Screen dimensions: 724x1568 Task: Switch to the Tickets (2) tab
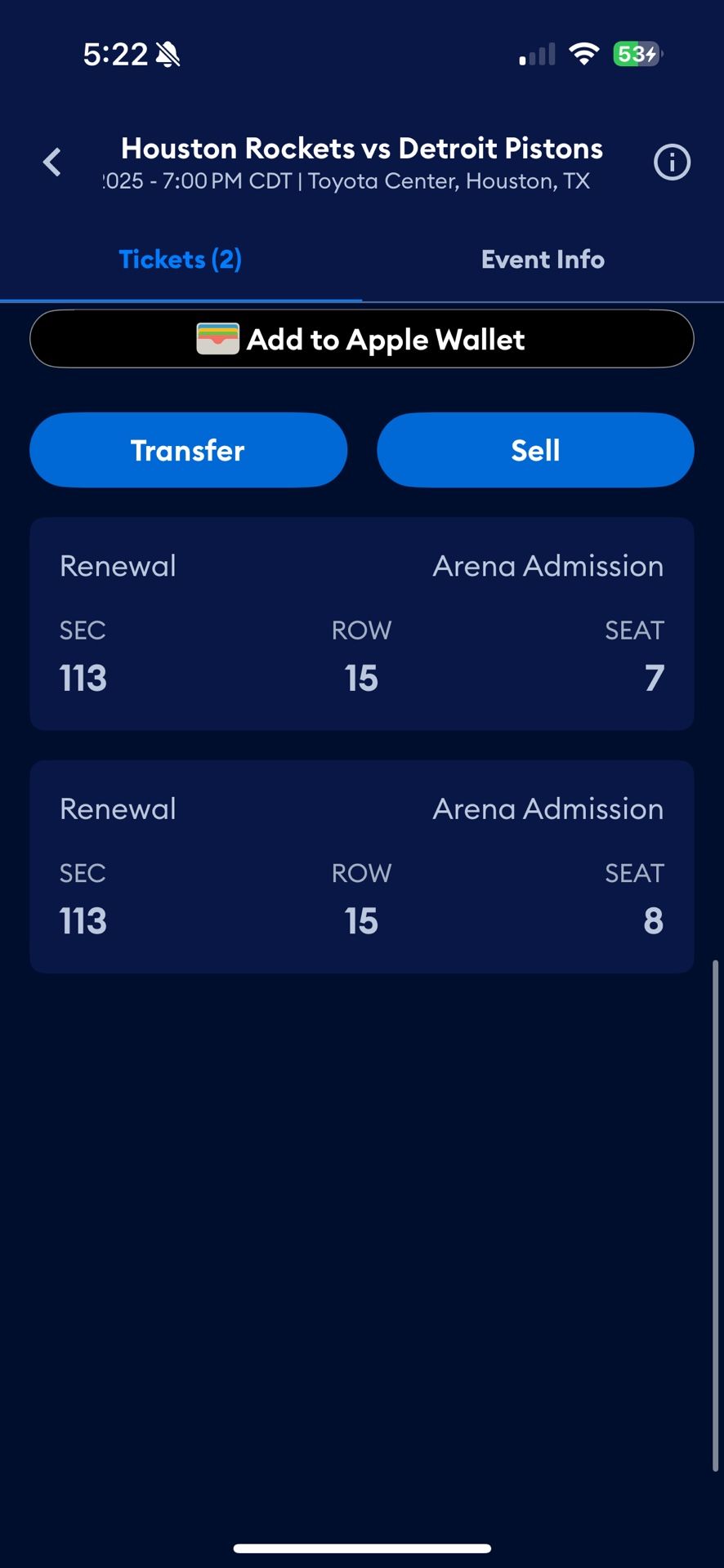tap(181, 260)
